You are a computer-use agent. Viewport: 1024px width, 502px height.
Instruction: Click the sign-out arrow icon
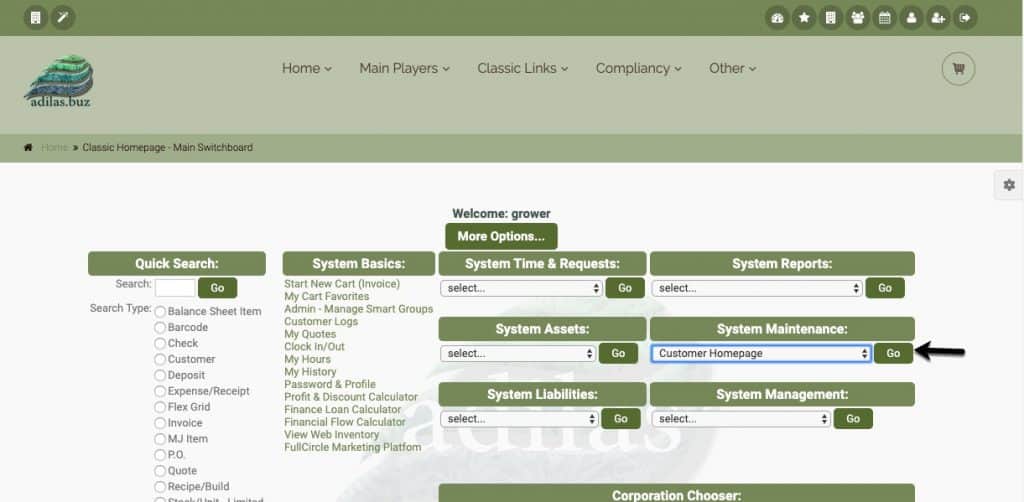[x=965, y=18]
